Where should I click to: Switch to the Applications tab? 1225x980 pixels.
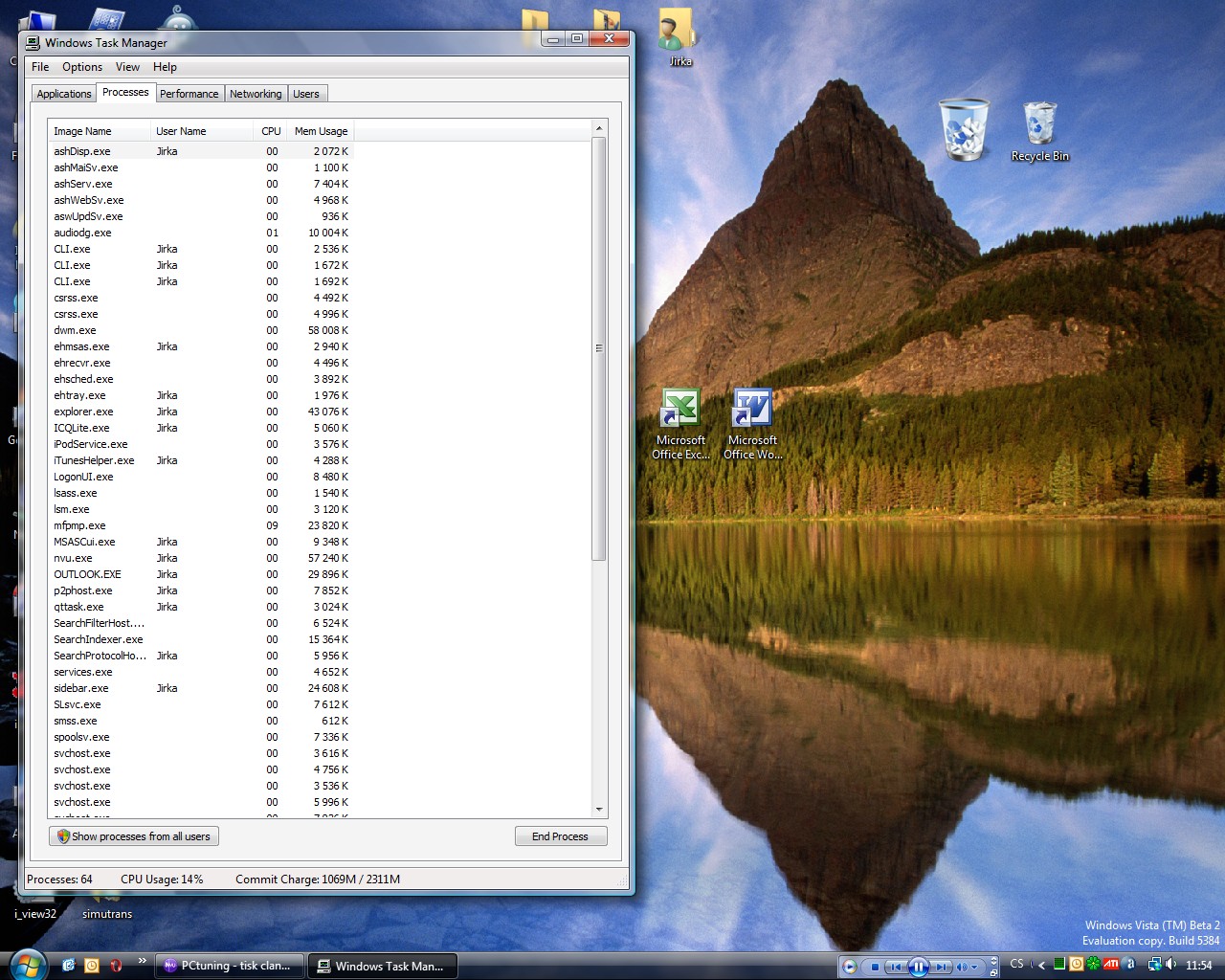[64, 94]
